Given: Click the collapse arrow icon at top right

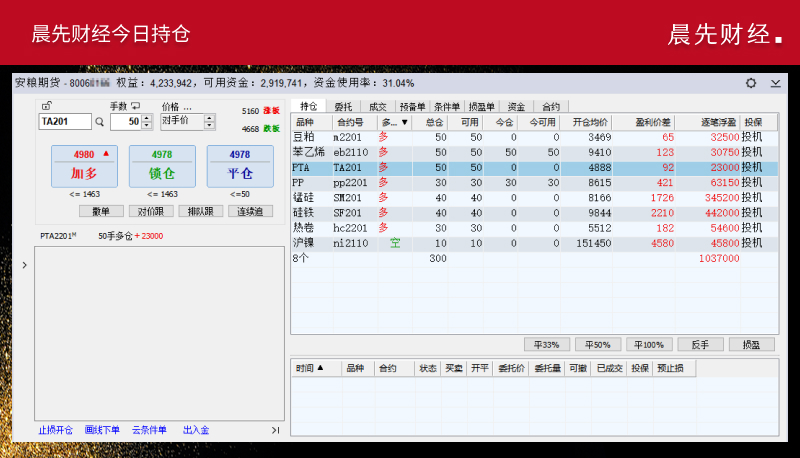Looking at the screenshot, I should pyautogui.click(x=776, y=83).
